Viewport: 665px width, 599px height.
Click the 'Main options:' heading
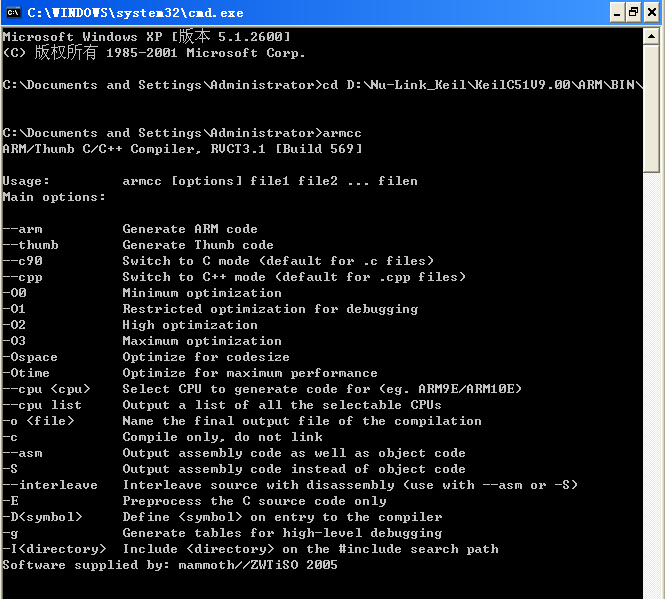point(54,197)
